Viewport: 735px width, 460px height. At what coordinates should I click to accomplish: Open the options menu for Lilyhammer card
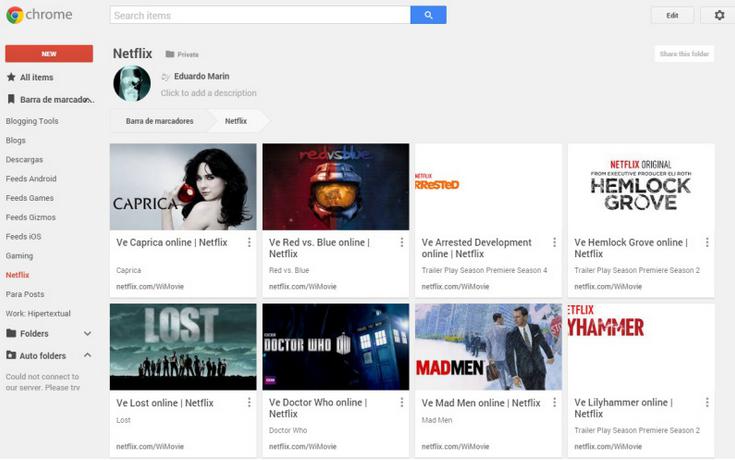(707, 402)
